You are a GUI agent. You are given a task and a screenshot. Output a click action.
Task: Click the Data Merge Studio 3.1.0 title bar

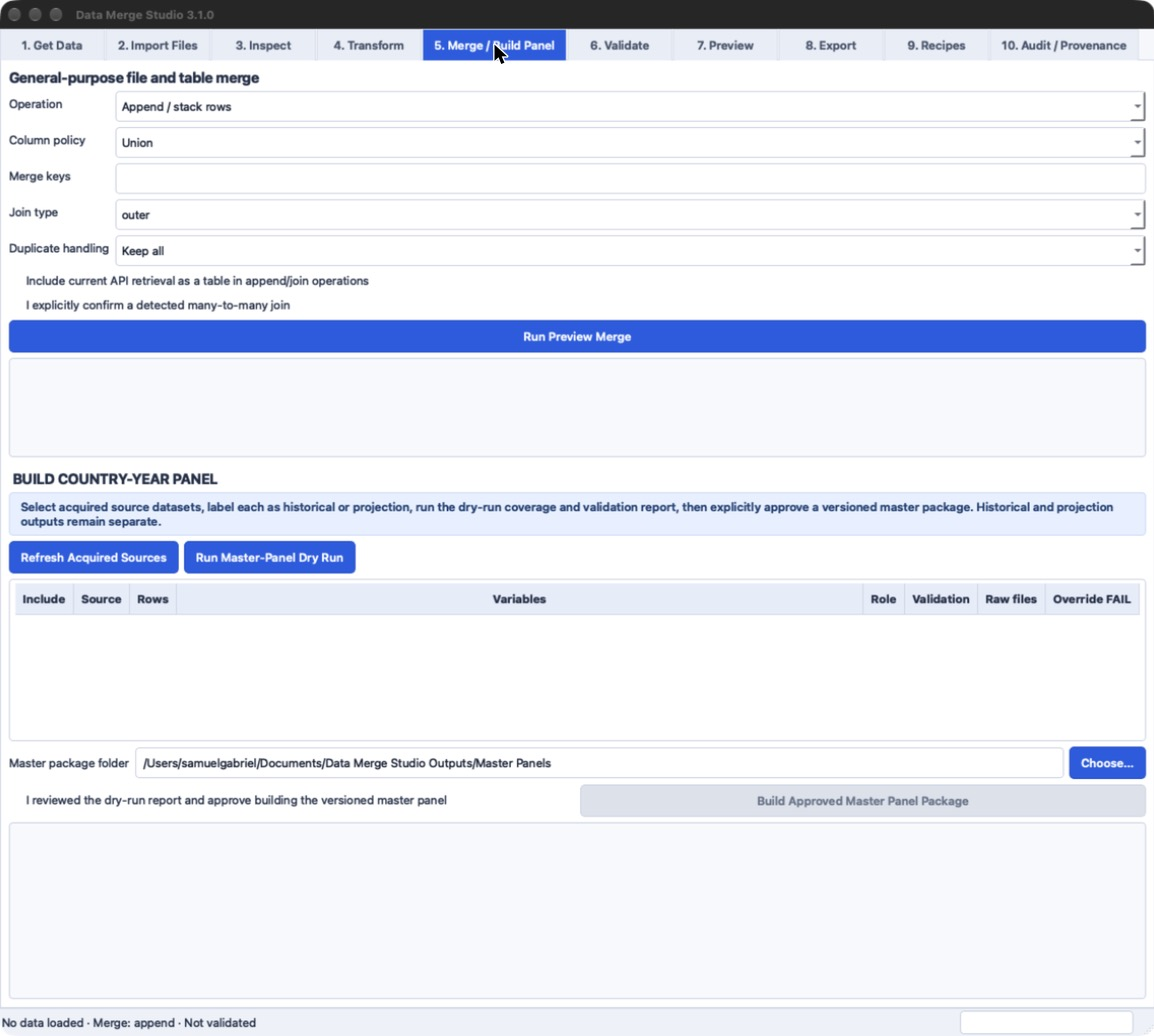click(577, 15)
